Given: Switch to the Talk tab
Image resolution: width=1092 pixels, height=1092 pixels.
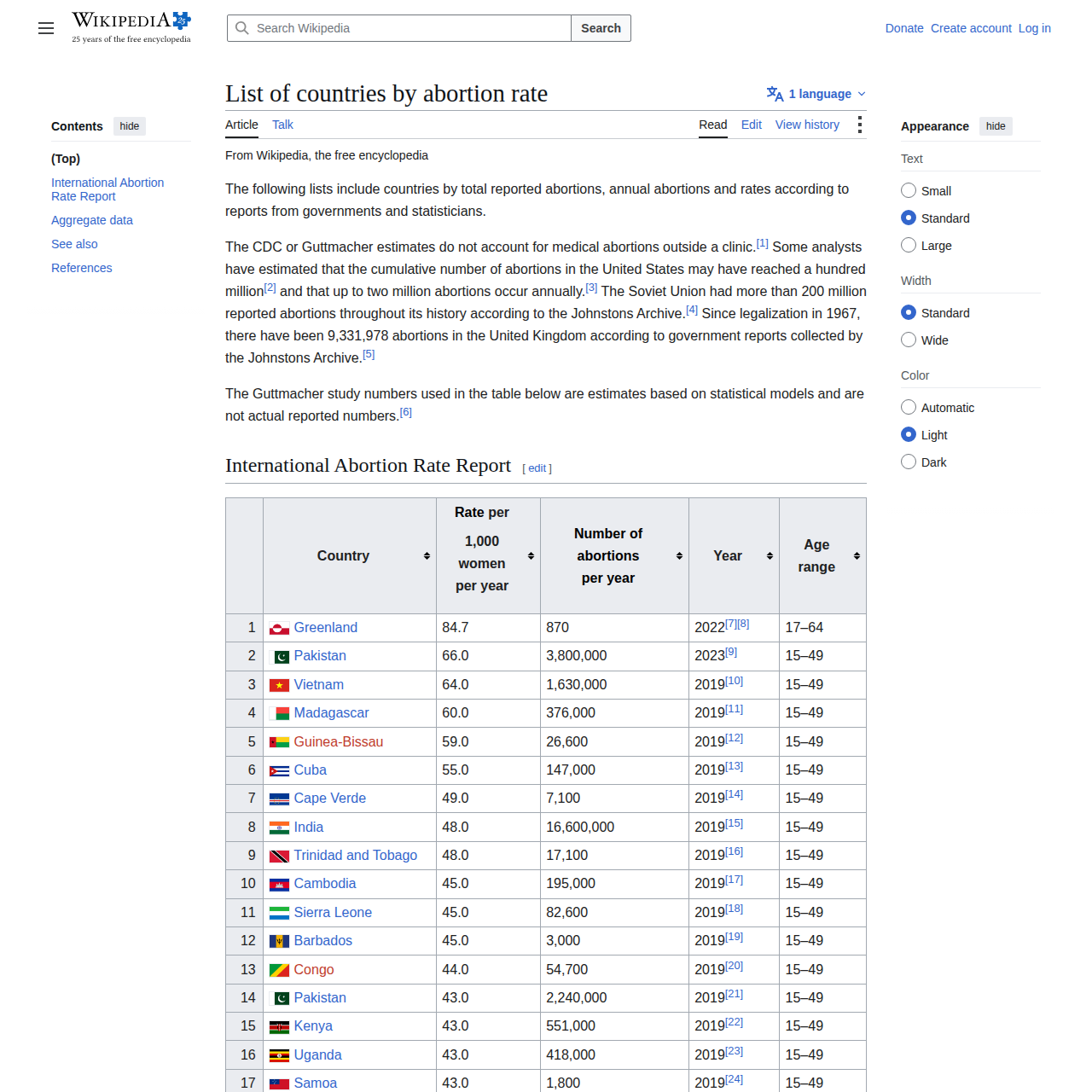Looking at the screenshot, I should (x=282, y=125).
